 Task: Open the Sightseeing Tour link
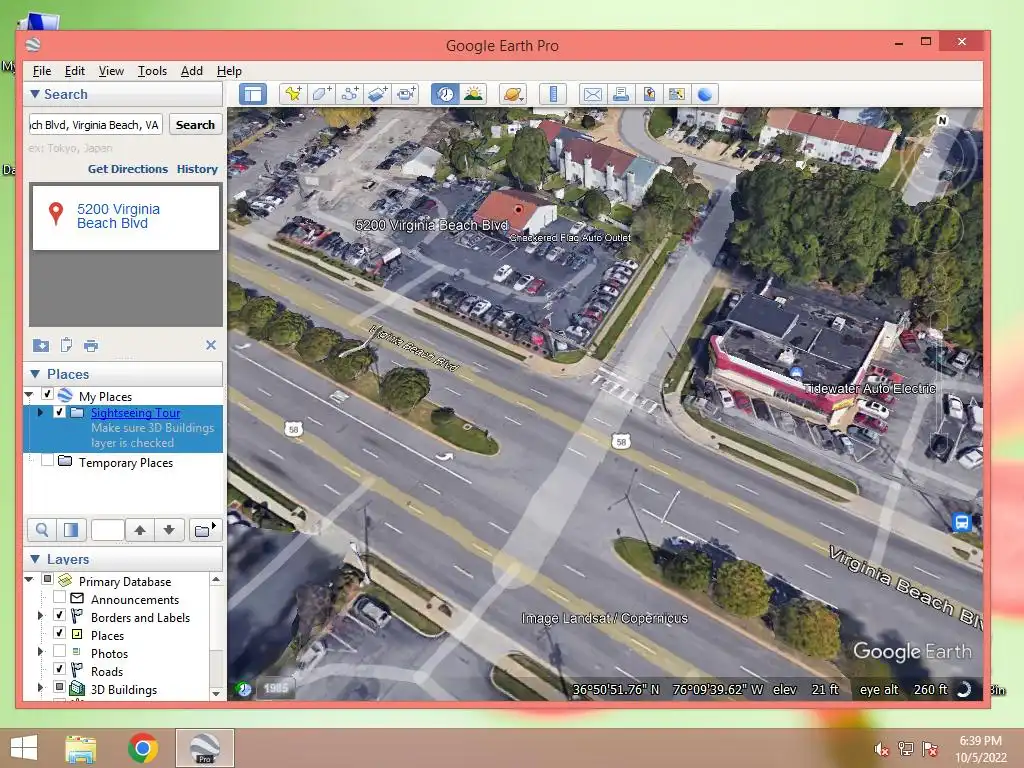coord(135,412)
